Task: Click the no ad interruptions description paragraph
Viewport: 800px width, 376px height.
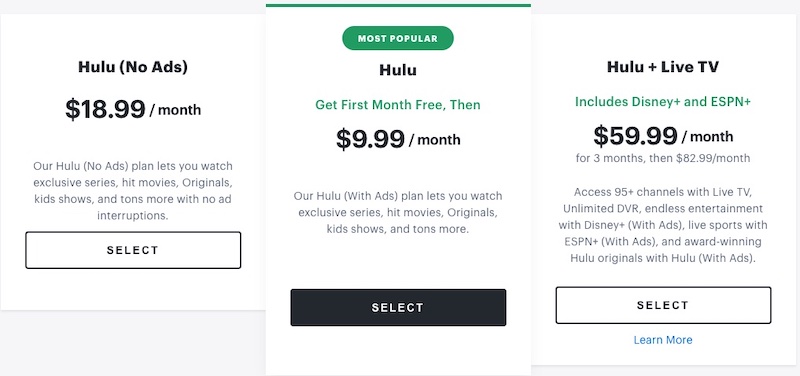Action: (x=133, y=191)
